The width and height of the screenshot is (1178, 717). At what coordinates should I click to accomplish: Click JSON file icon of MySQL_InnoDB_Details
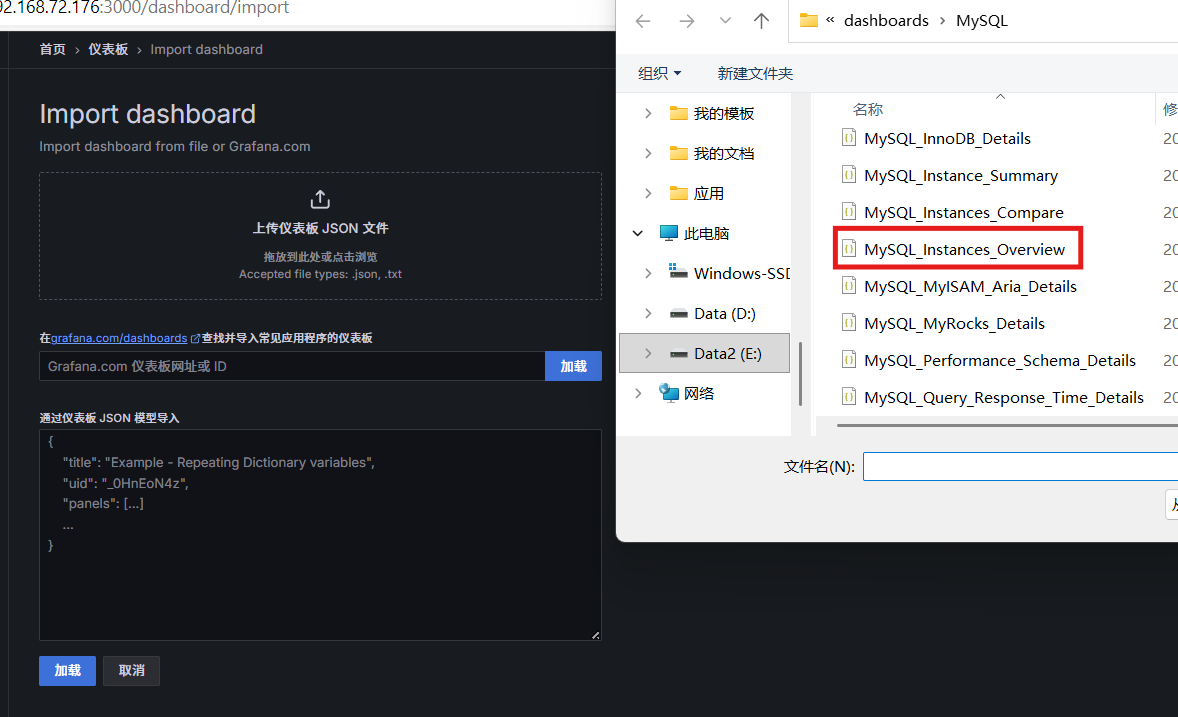(849, 138)
